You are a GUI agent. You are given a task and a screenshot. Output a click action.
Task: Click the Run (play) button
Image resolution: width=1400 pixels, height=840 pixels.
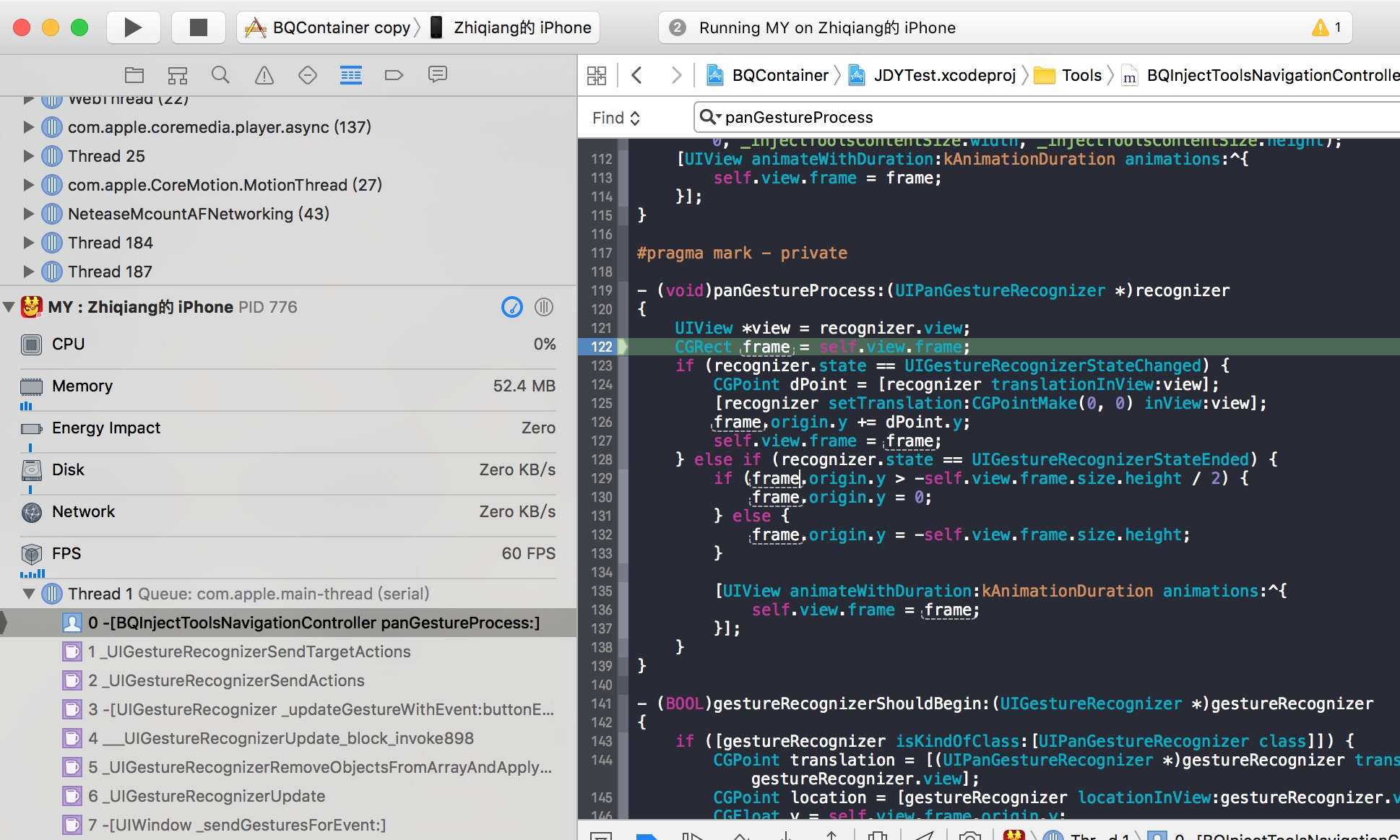[133, 27]
